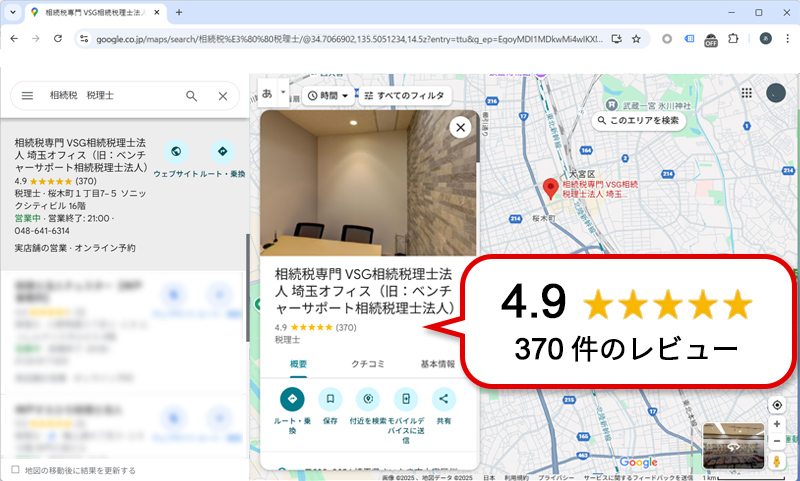800x481 pixels.
Task: Share the place with 共有 icon
Action: point(443,399)
